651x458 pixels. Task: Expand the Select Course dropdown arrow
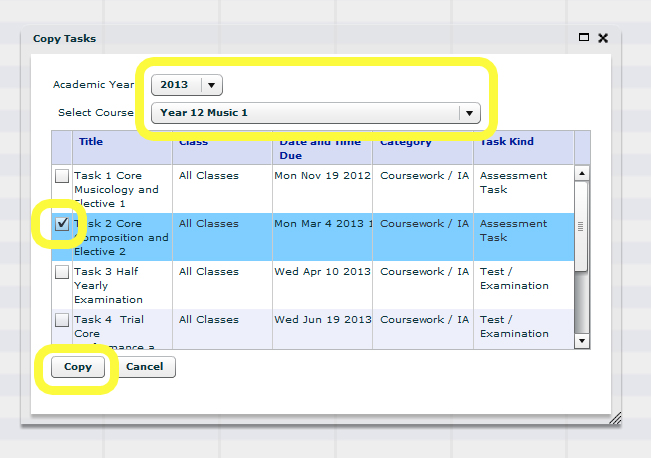coord(468,113)
